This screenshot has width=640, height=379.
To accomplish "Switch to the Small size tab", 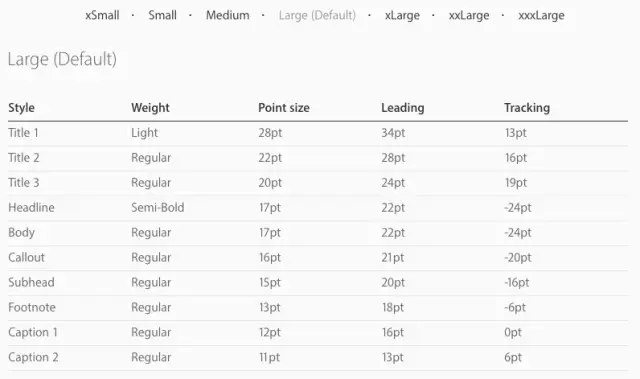I will [x=162, y=16].
